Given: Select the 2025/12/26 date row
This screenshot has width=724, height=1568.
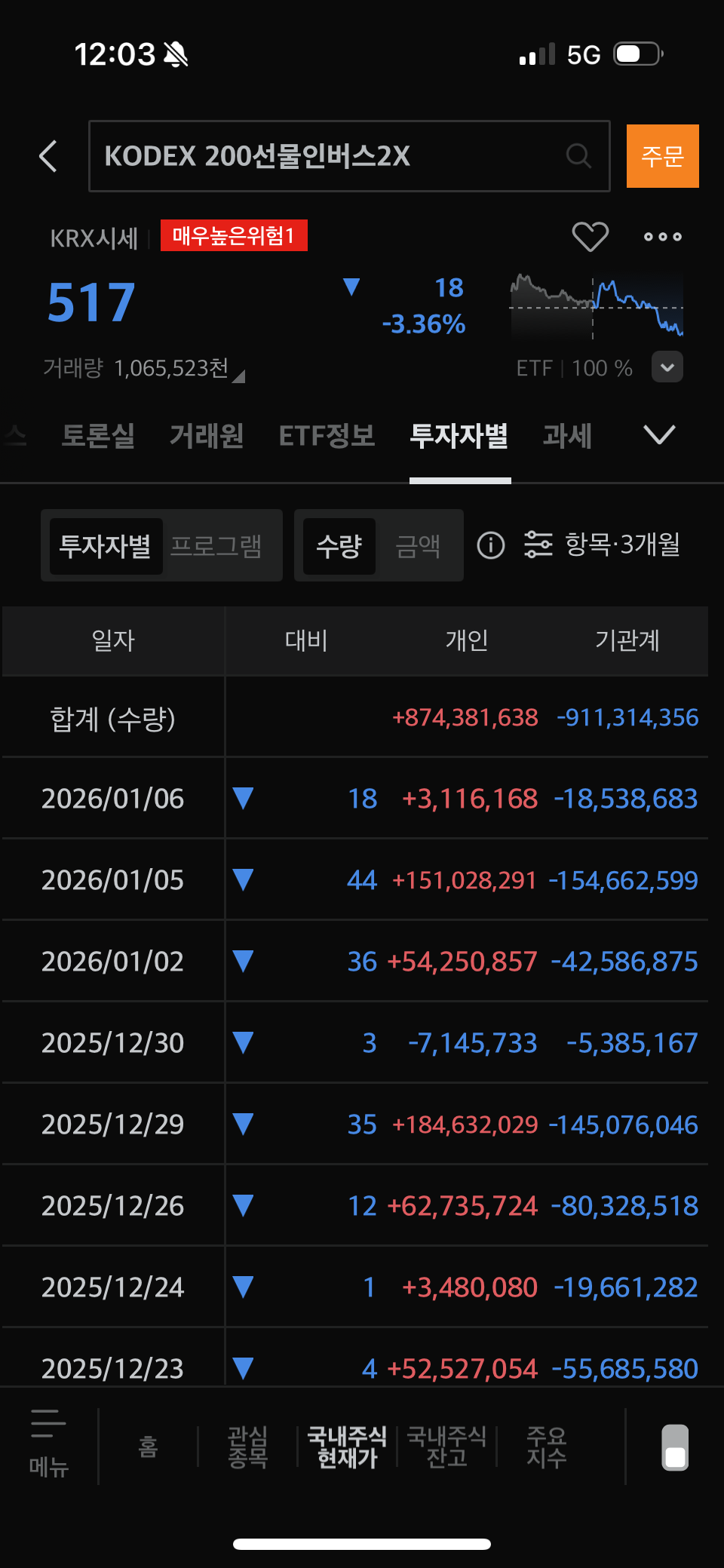Looking at the screenshot, I should point(355,1206).
